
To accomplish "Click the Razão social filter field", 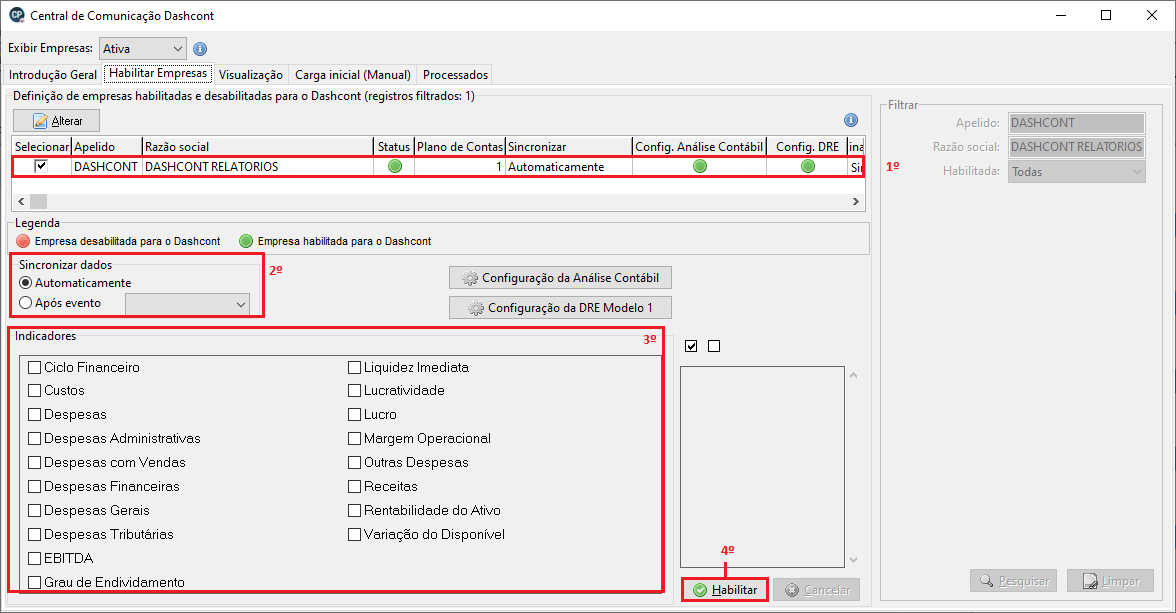I will coord(1076,147).
